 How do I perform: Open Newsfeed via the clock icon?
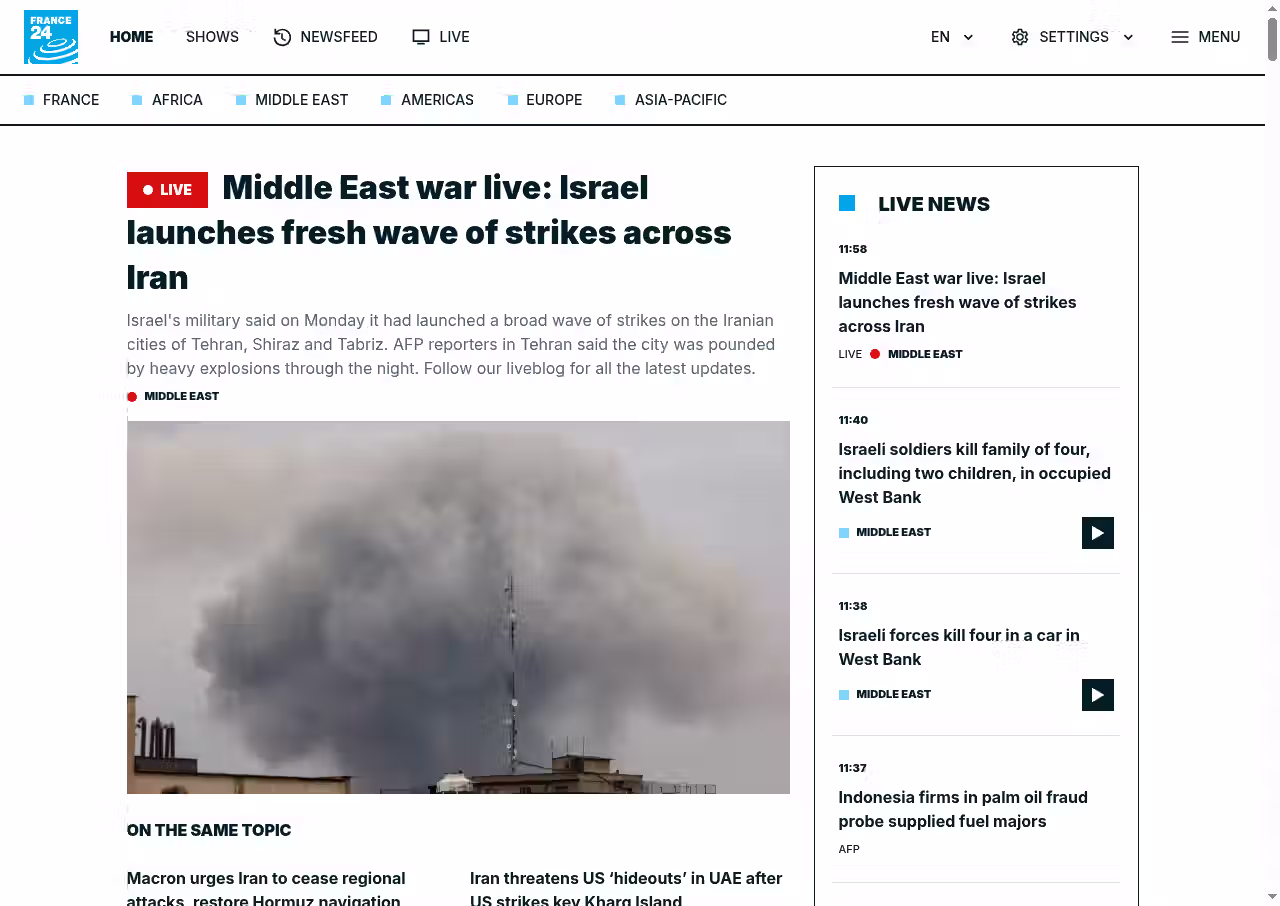click(x=282, y=37)
